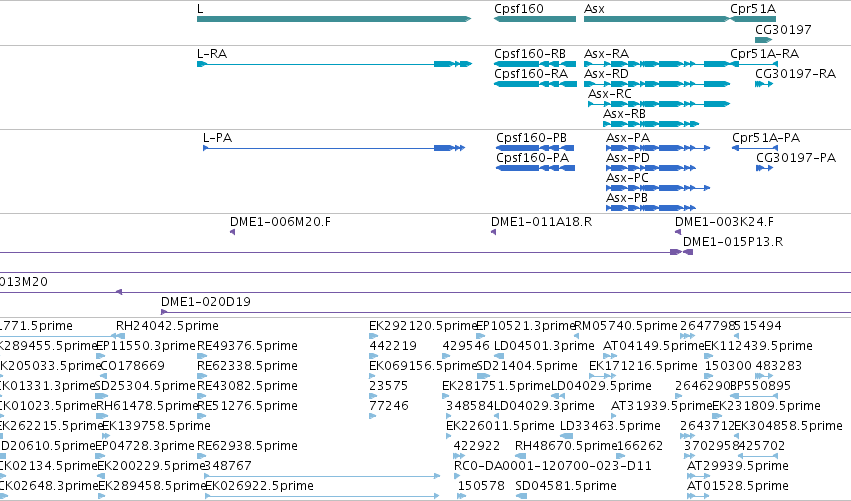Select the Asx-PC coding feature
Image resolution: width=851 pixels, height=501 pixels.
coord(658,188)
